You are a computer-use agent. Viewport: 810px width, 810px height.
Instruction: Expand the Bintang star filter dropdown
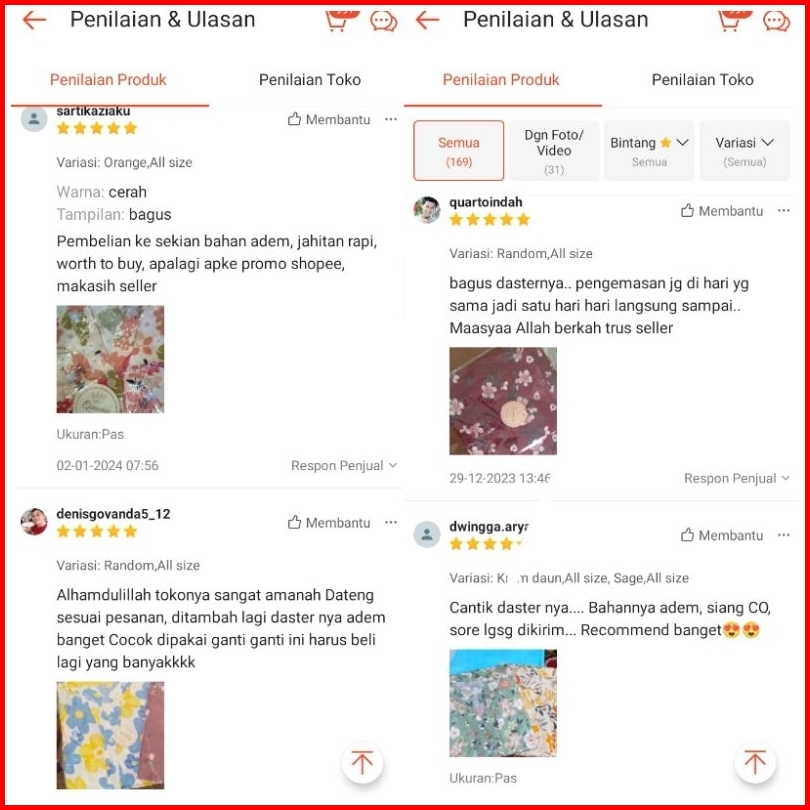click(649, 151)
